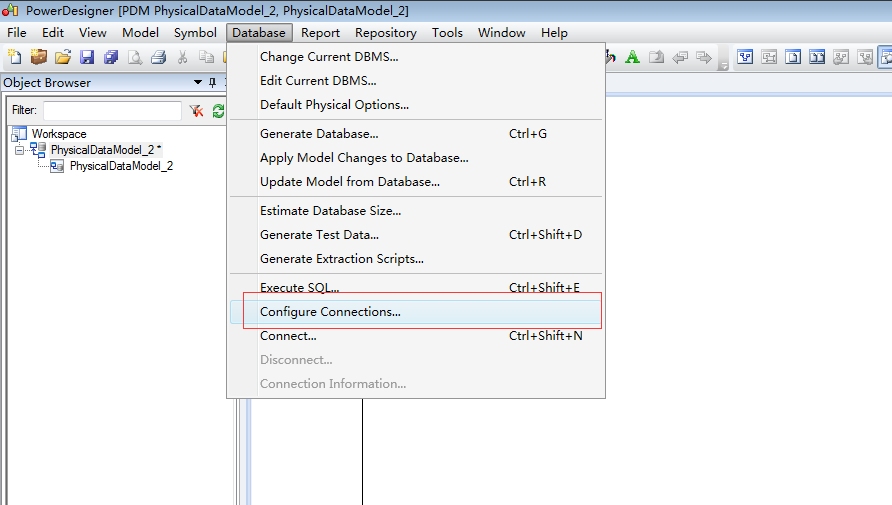Click the grayed linked-boxes window toolbar icon
The width and height of the screenshot is (892, 505).
769,57
